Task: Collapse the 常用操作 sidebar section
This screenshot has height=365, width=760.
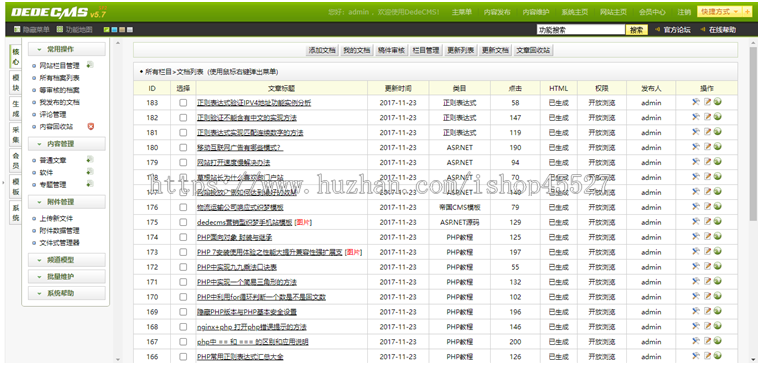Action: [66, 49]
